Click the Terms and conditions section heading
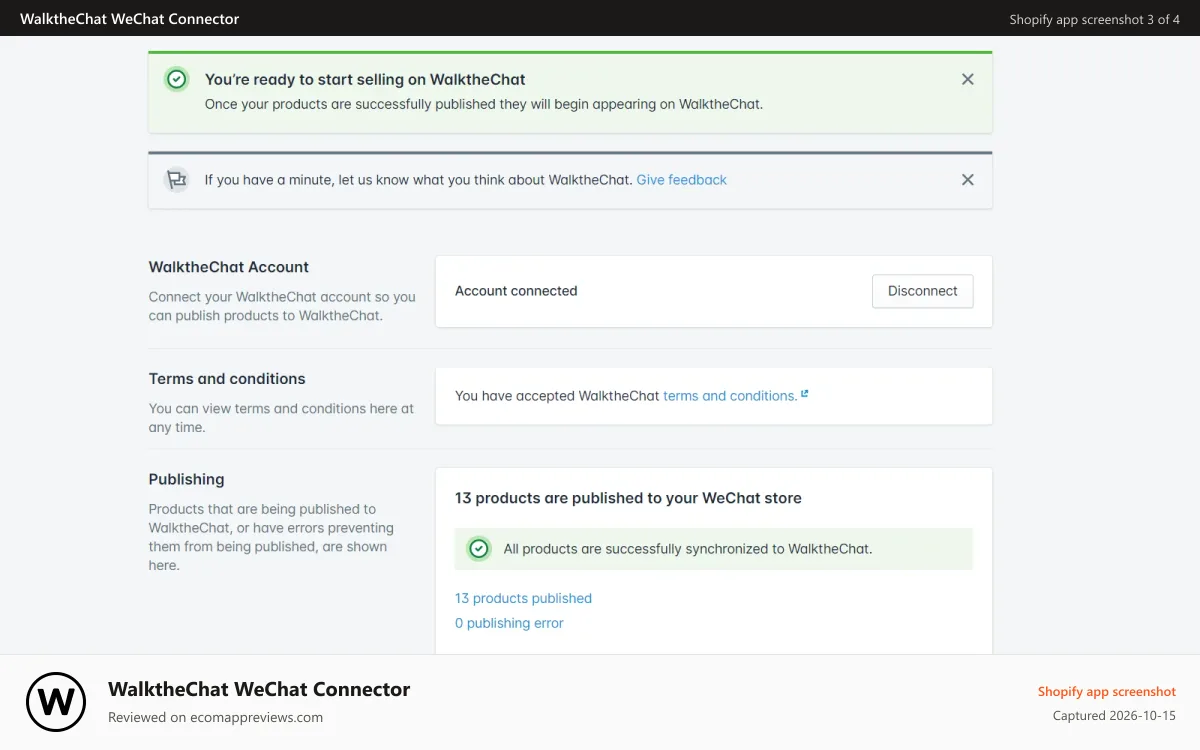The image size is (1200, 750). 227,379
